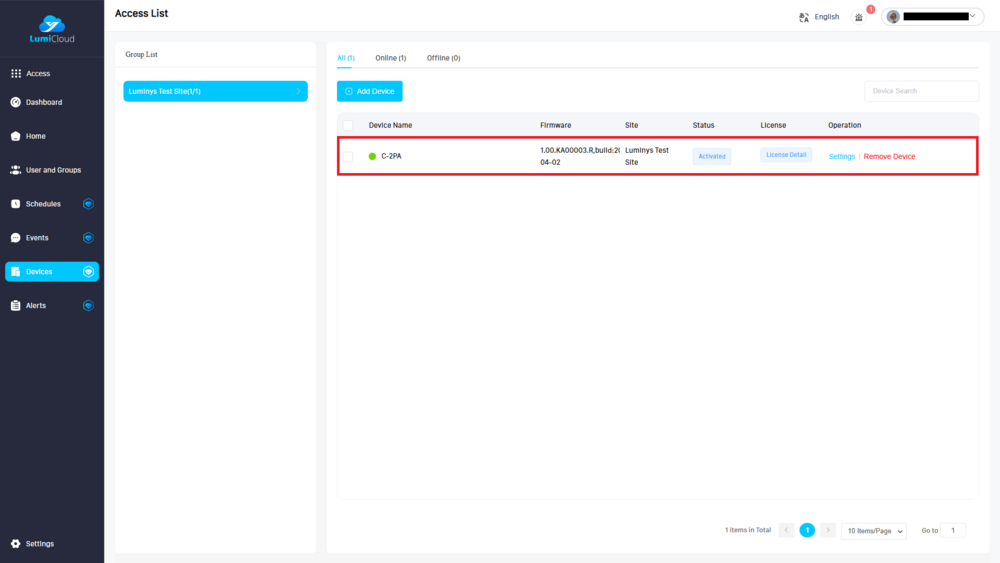
Task: Open notifications bell with red badge
Action: pyautogui.click(x=858, y=17)
